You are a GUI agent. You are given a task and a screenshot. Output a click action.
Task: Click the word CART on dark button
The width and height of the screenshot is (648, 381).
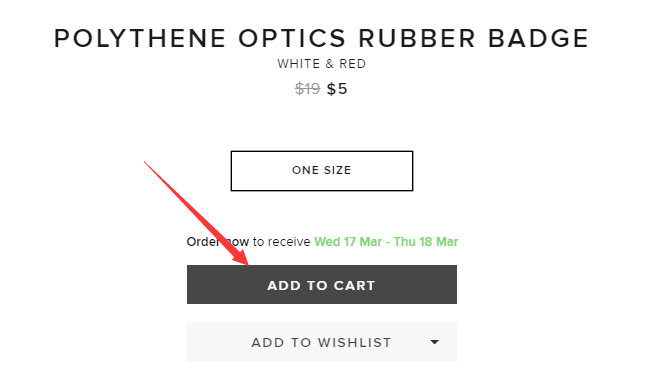coord(355,286)
